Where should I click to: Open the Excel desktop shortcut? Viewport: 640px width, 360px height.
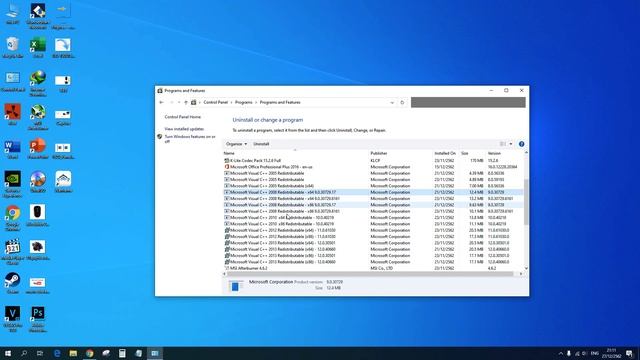38,47
